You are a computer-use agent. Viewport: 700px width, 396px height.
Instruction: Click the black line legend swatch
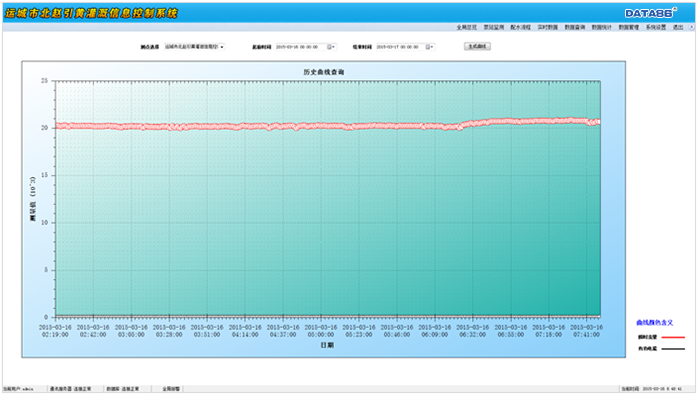[673, 349]
